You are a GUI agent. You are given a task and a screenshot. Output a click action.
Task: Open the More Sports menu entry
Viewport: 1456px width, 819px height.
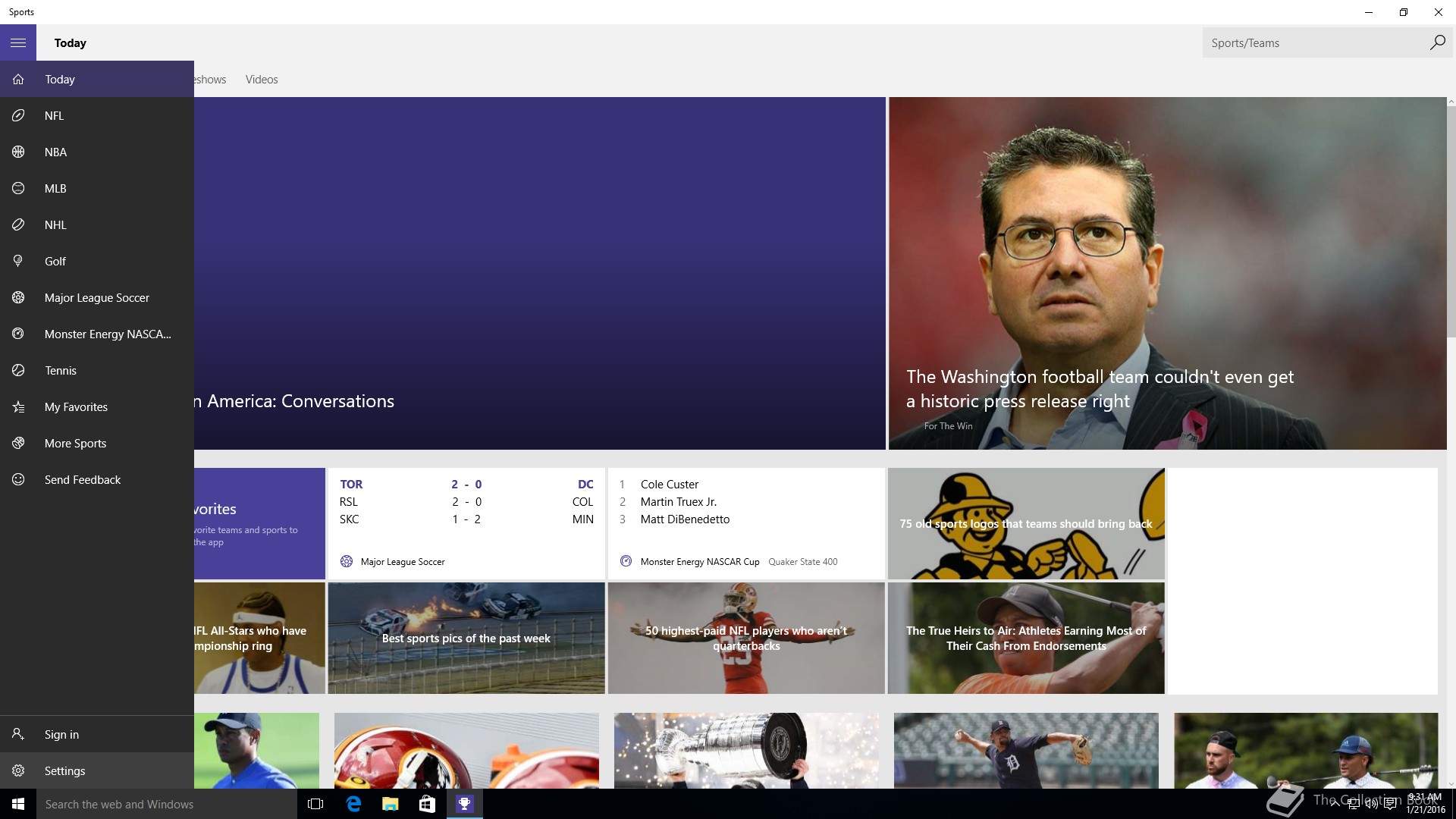pyautogui.click(x=97, y=443)
